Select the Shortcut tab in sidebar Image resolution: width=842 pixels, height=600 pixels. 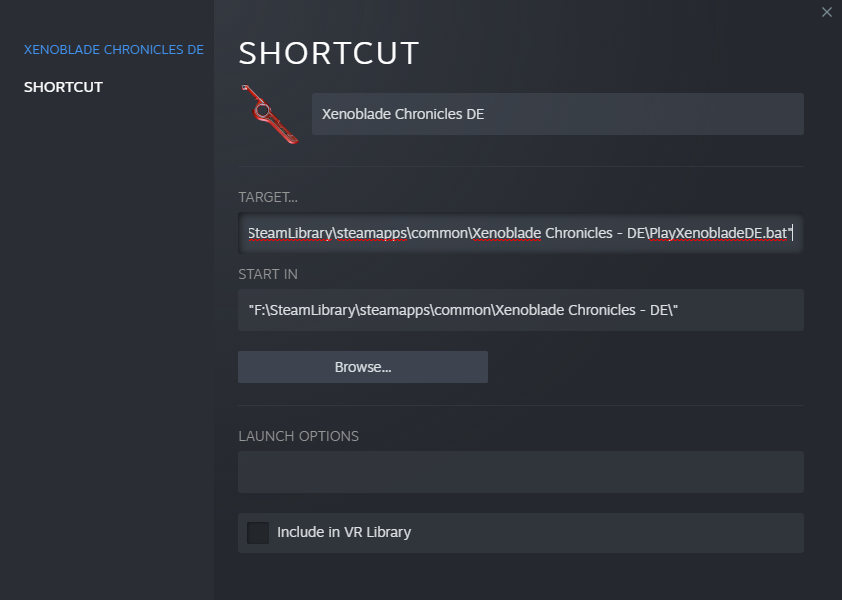[63, 87]
